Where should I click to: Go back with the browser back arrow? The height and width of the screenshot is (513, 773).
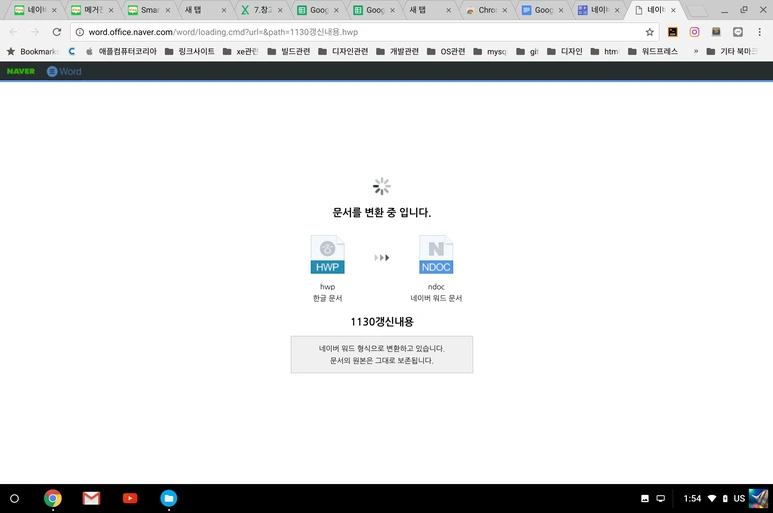(13, 32)
